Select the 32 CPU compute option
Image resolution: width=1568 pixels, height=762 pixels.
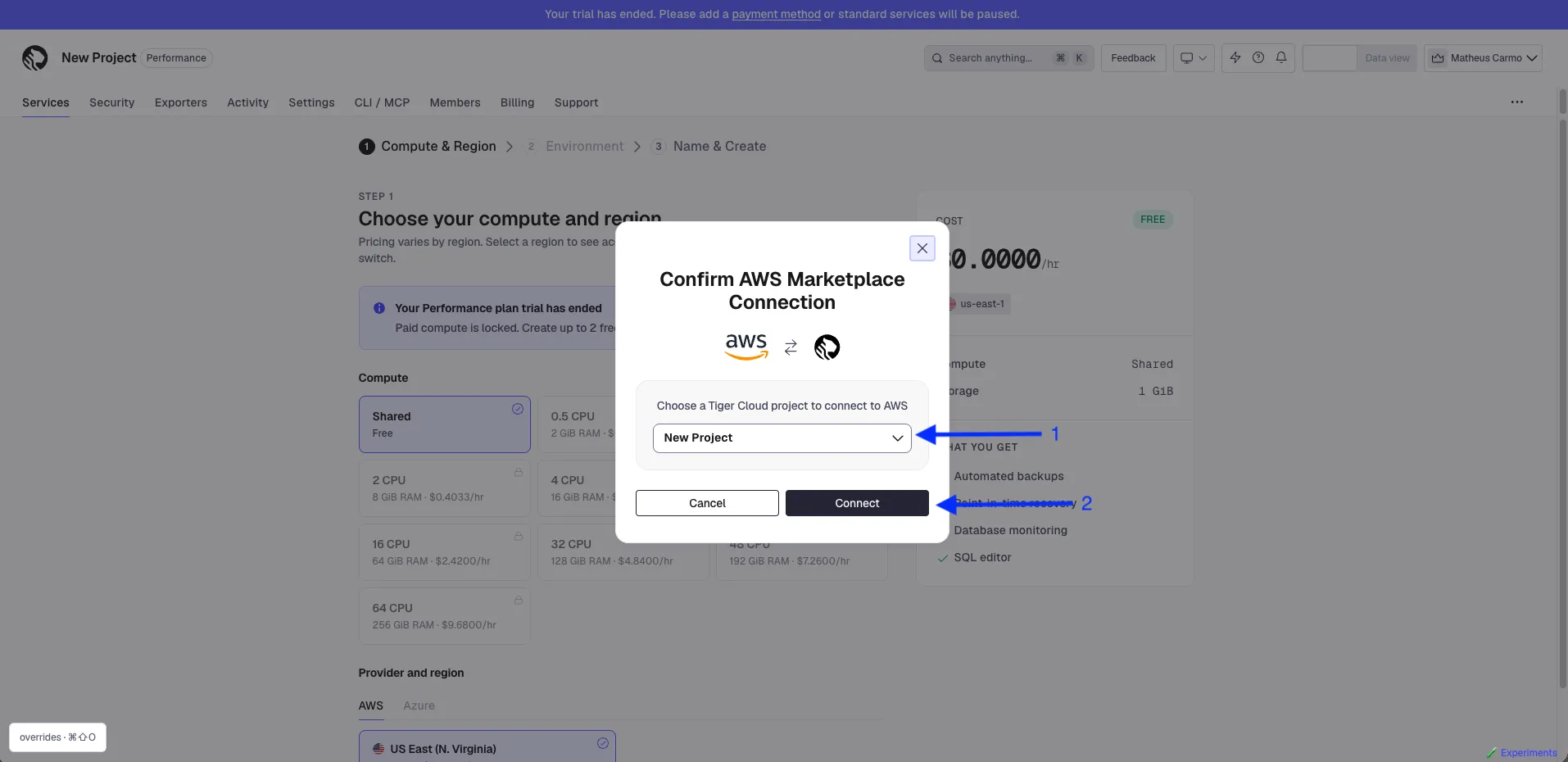(x=623, y=552)
